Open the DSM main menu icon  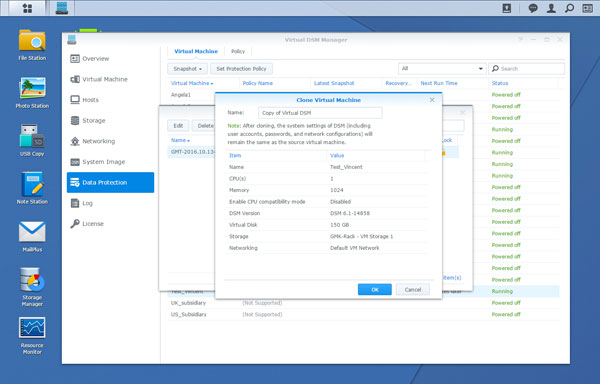pyautogui.click(x=27, y=8)
